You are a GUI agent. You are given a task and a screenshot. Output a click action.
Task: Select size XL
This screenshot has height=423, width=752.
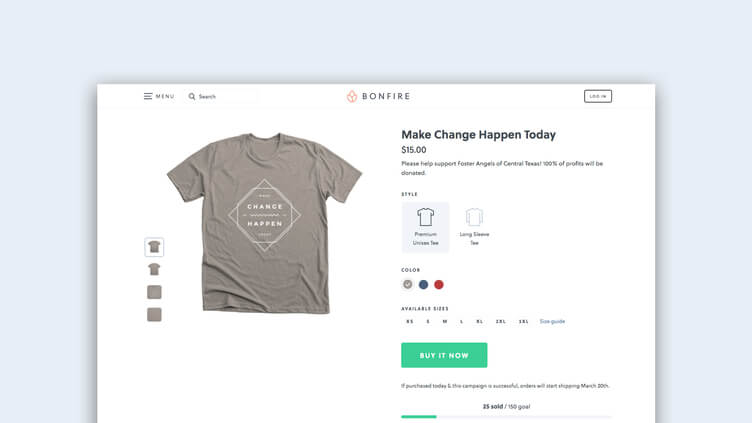[480, 321]
